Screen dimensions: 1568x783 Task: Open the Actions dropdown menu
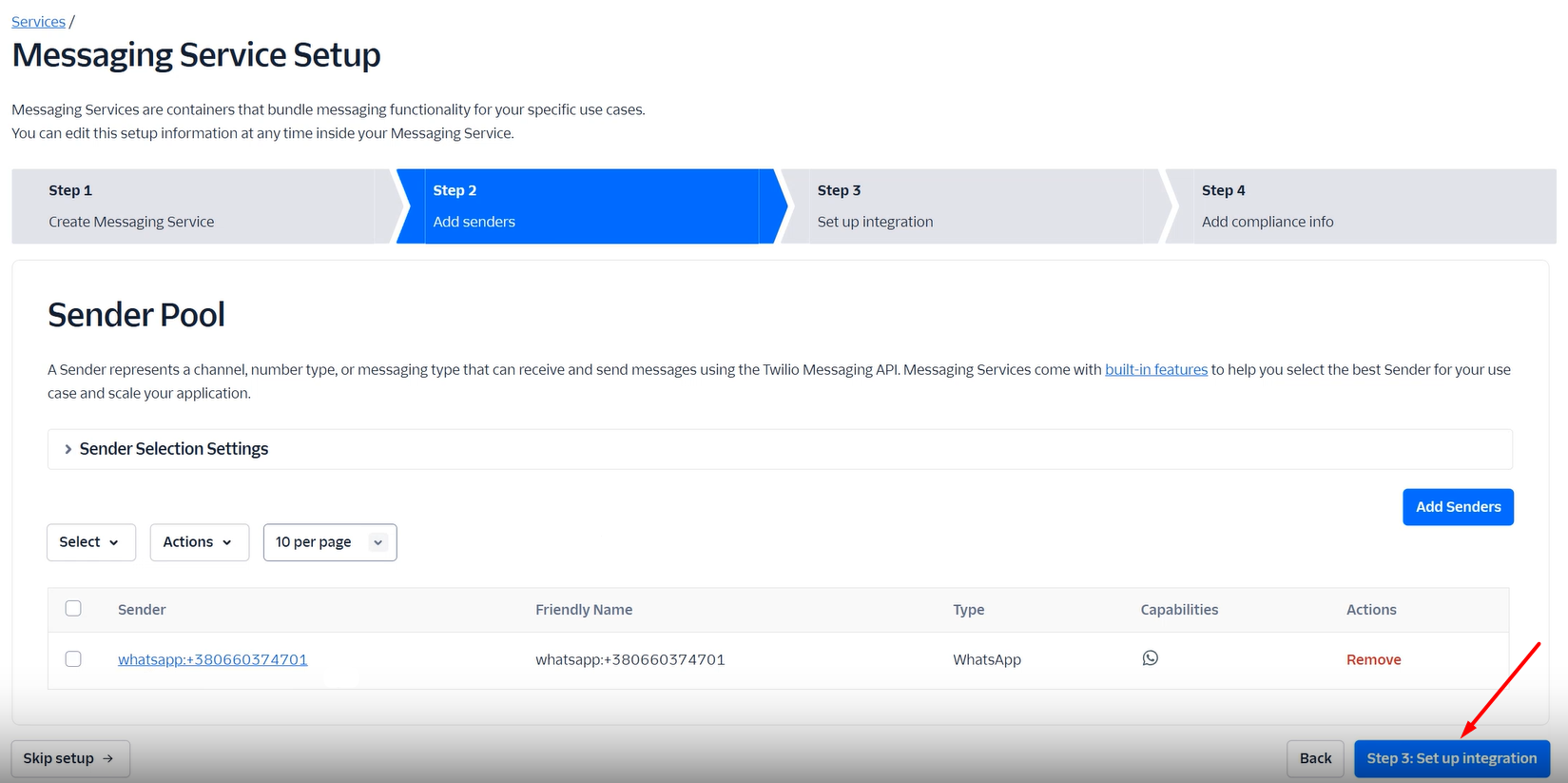(x=200, y=542)
